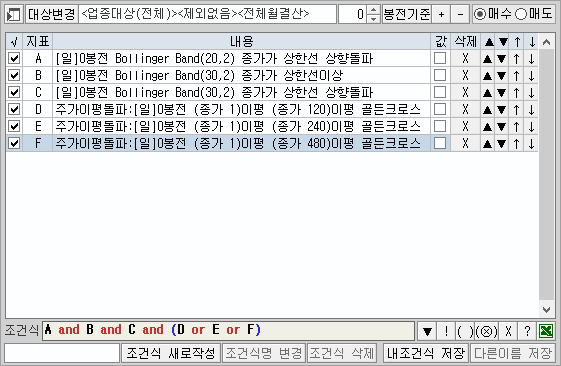Decrease the 봉전기준 value with down stepper
Image resolution: width=561 pixels, height=366 pixels.
(x=373, y=19)
